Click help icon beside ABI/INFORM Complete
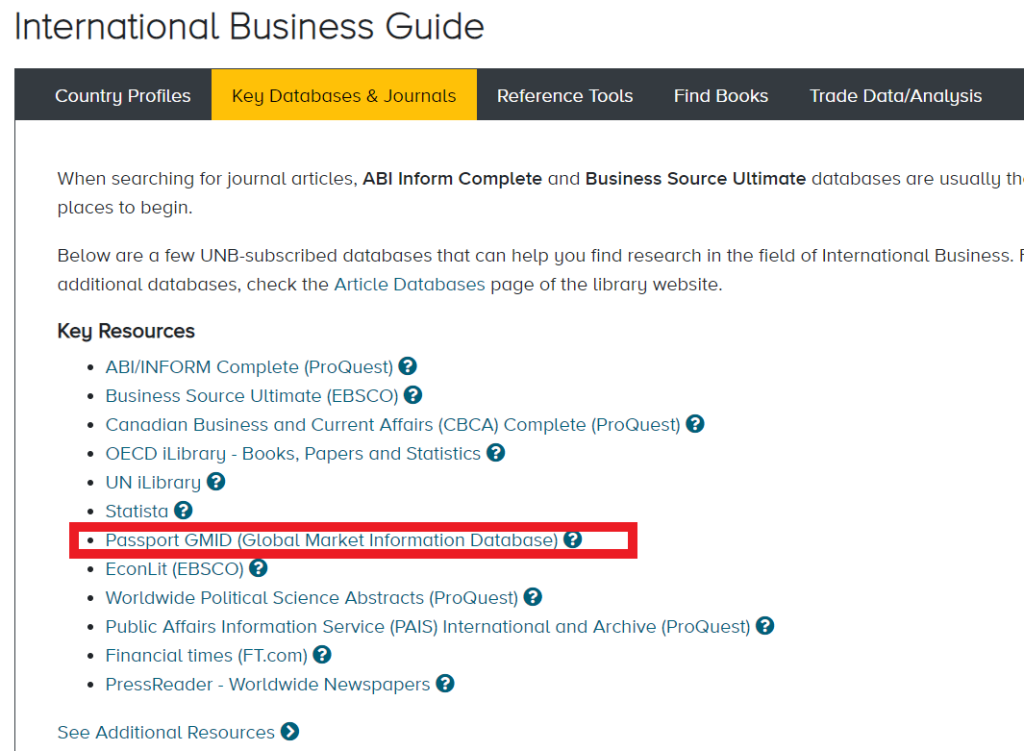1024x751 pixels. (407, 367)
